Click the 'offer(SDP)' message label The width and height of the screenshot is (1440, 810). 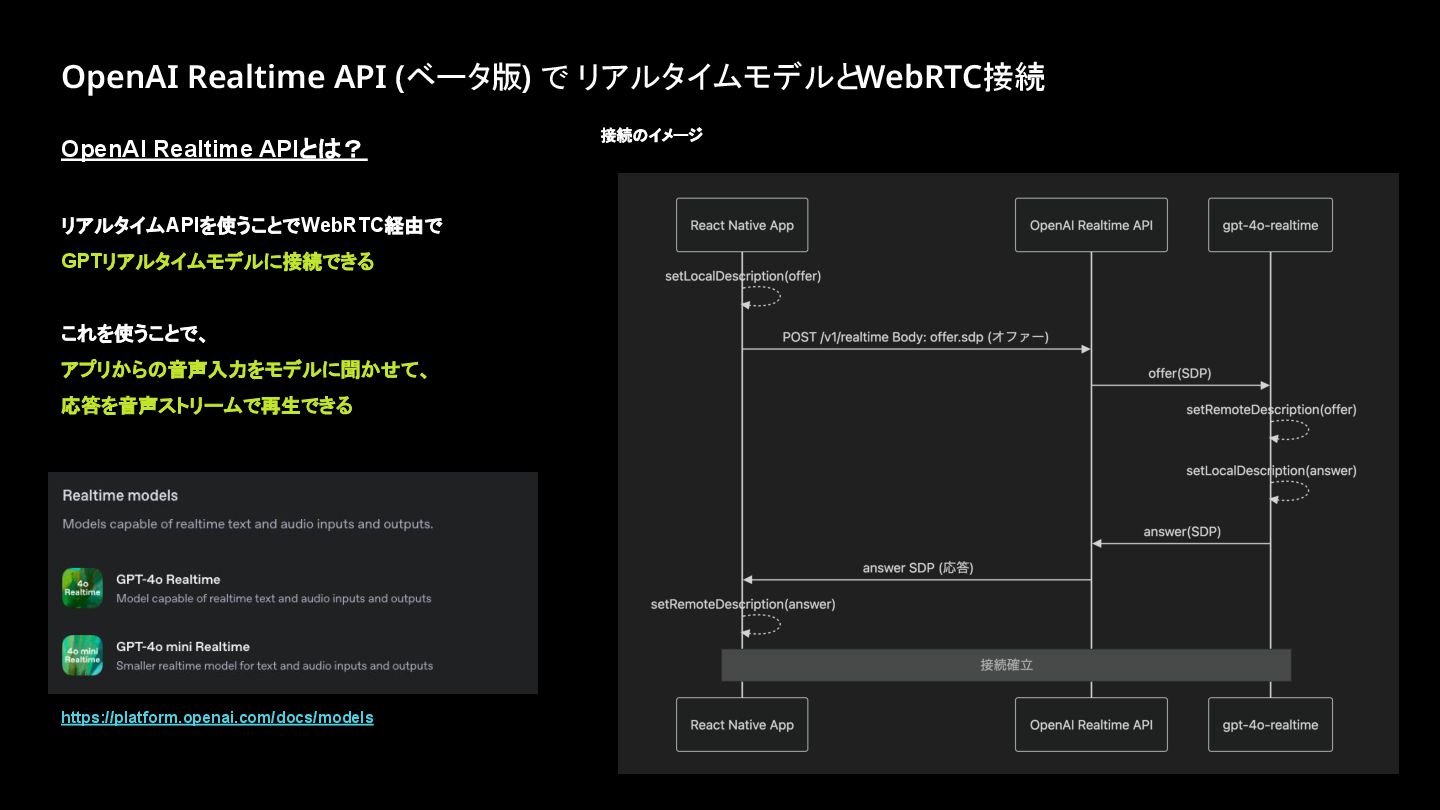[1180, 373]
